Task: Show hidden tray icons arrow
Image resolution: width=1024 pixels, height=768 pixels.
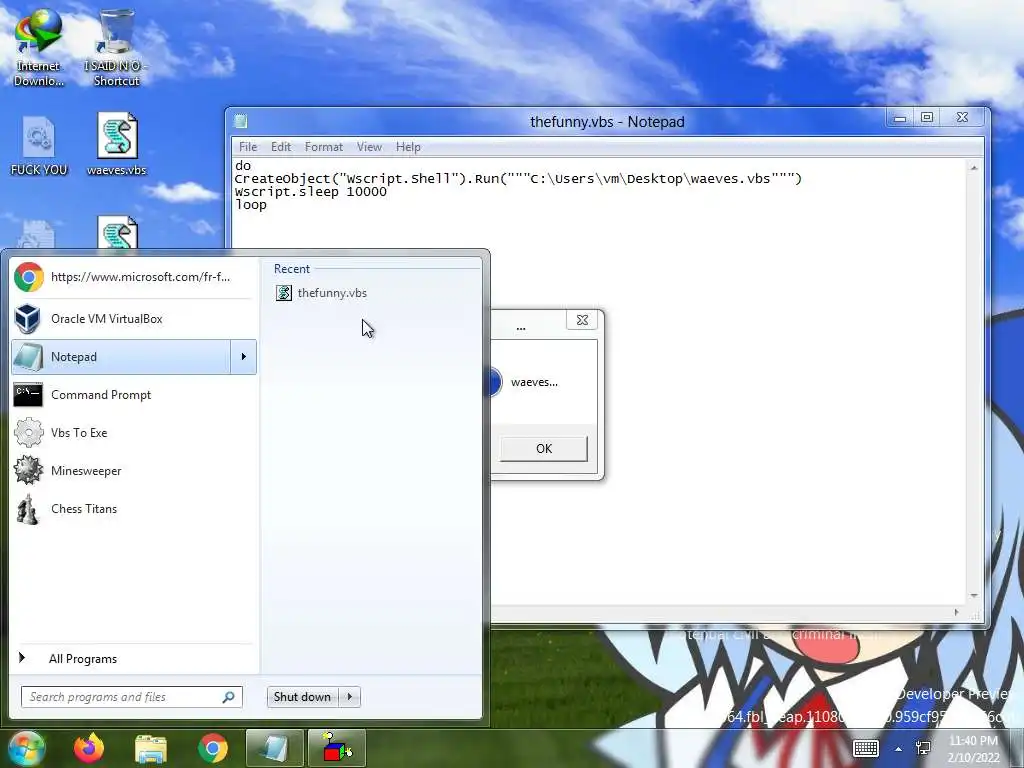Action: (899, 749)
